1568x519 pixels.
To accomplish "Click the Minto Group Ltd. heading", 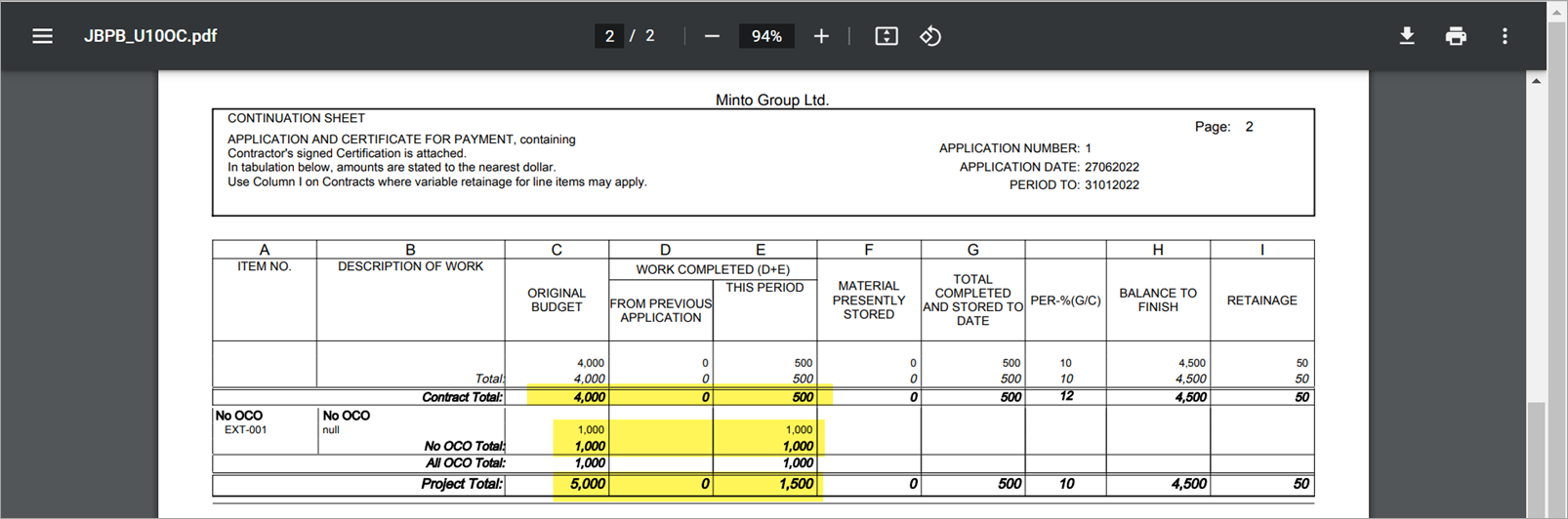I will tap(772, 100).
